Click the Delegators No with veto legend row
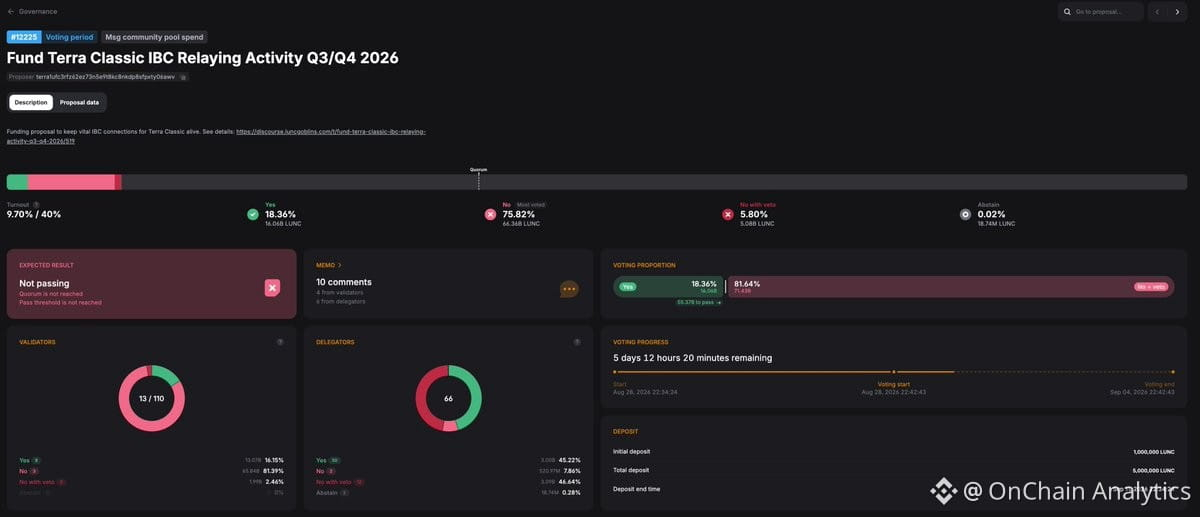The height and width of the screenshot is (517, 1200). (x=448, y=482)
